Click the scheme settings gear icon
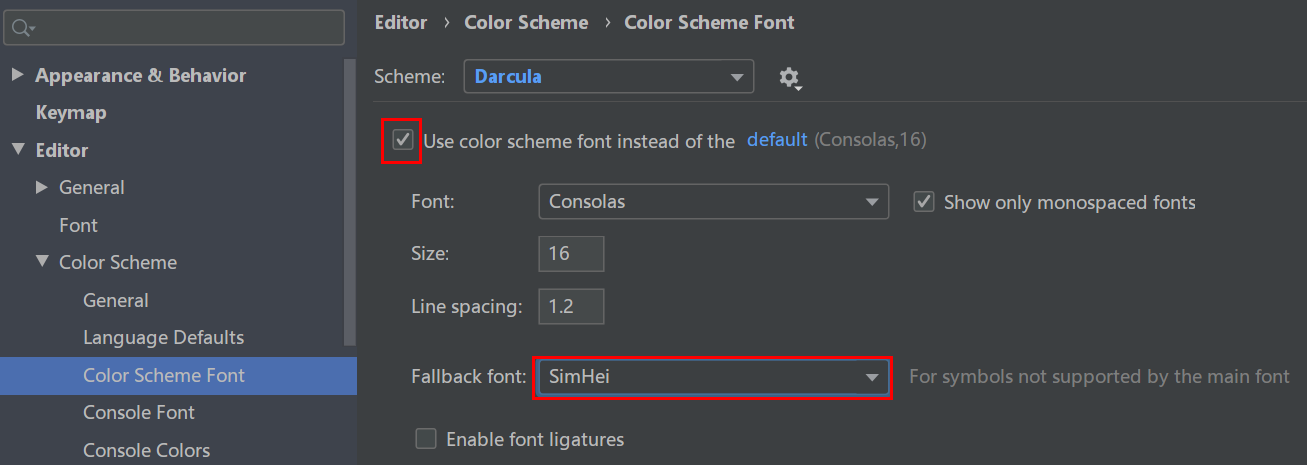The height and width of the screenshot is (465, 1307). (x=790, y=78)
